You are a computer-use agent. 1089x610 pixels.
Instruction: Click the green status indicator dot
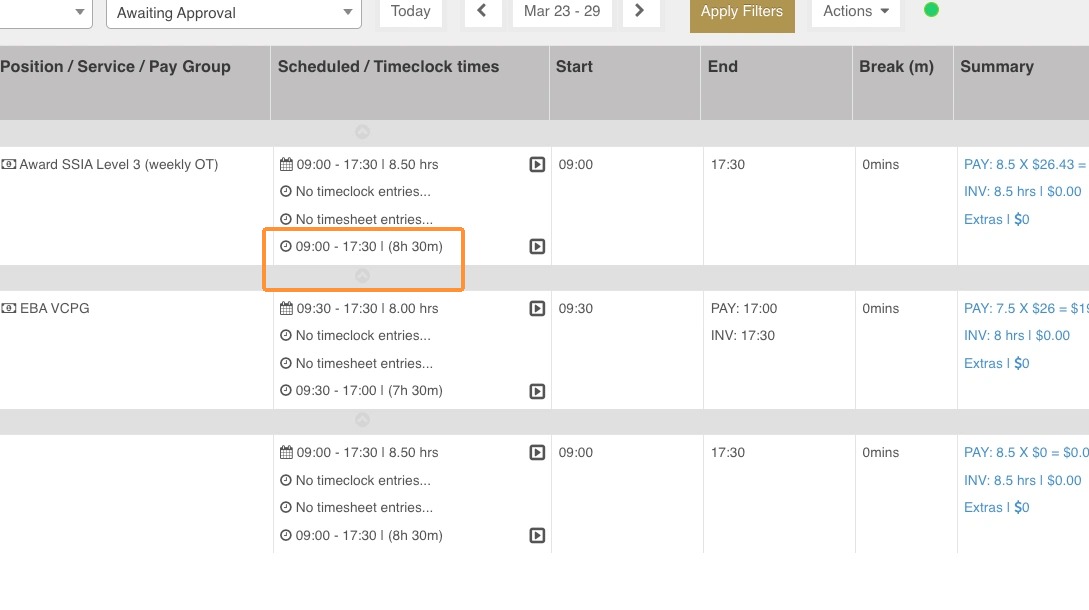(x=931, y=10)
